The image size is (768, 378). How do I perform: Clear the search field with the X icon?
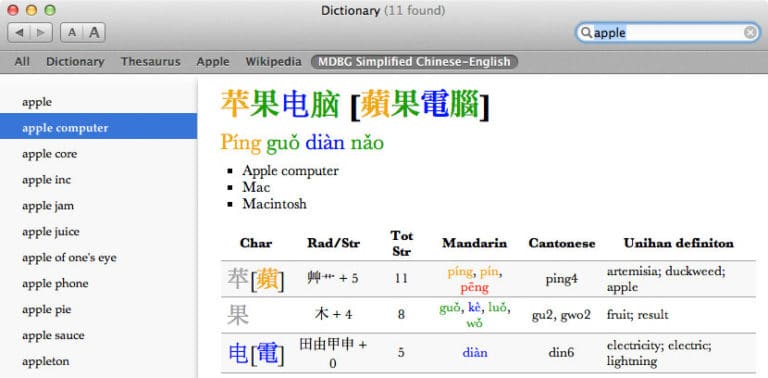[x=750, y=32]
